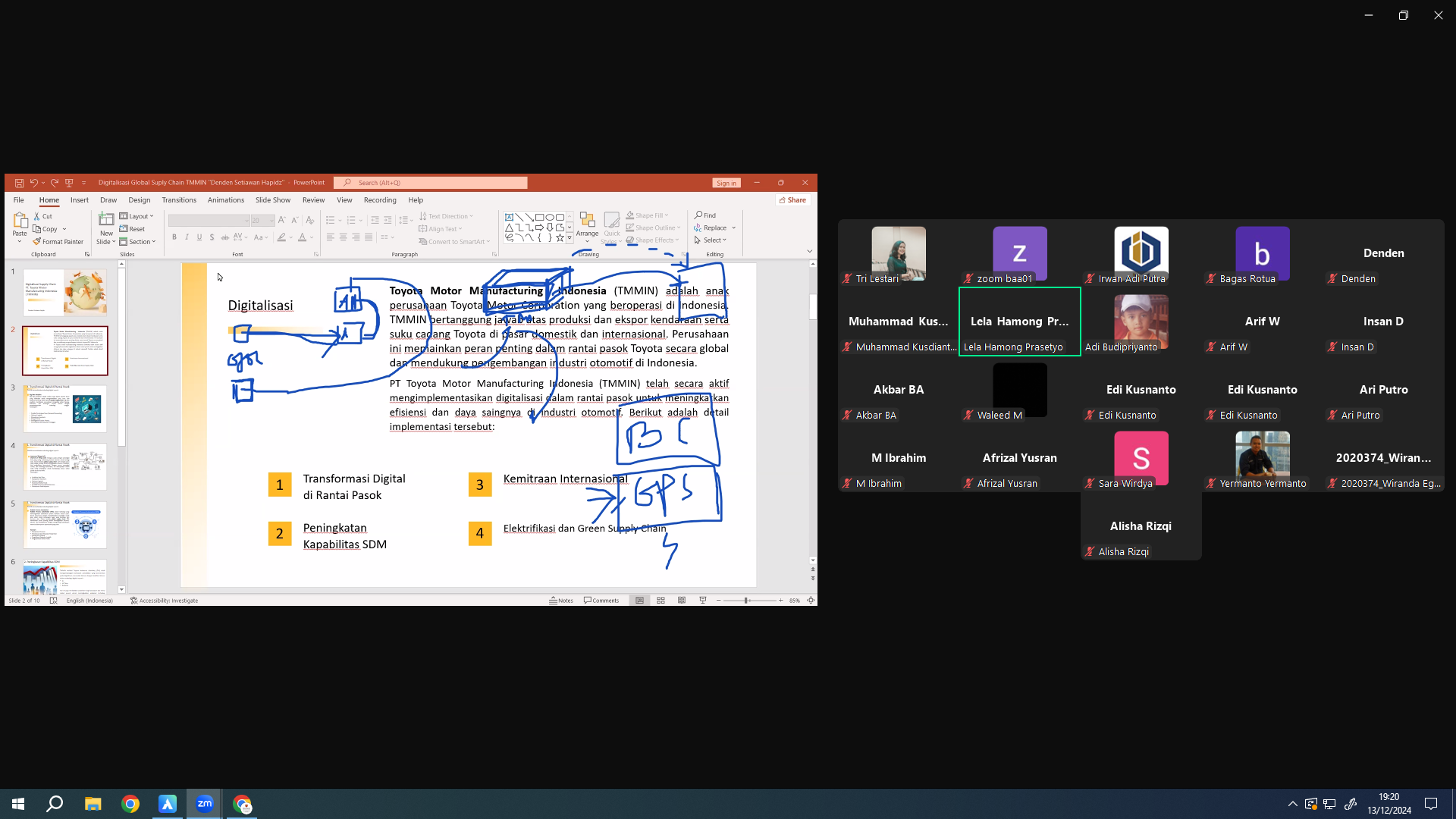Switch to the Review tab
Screen dimensions: 1456x819
[313, 200]
